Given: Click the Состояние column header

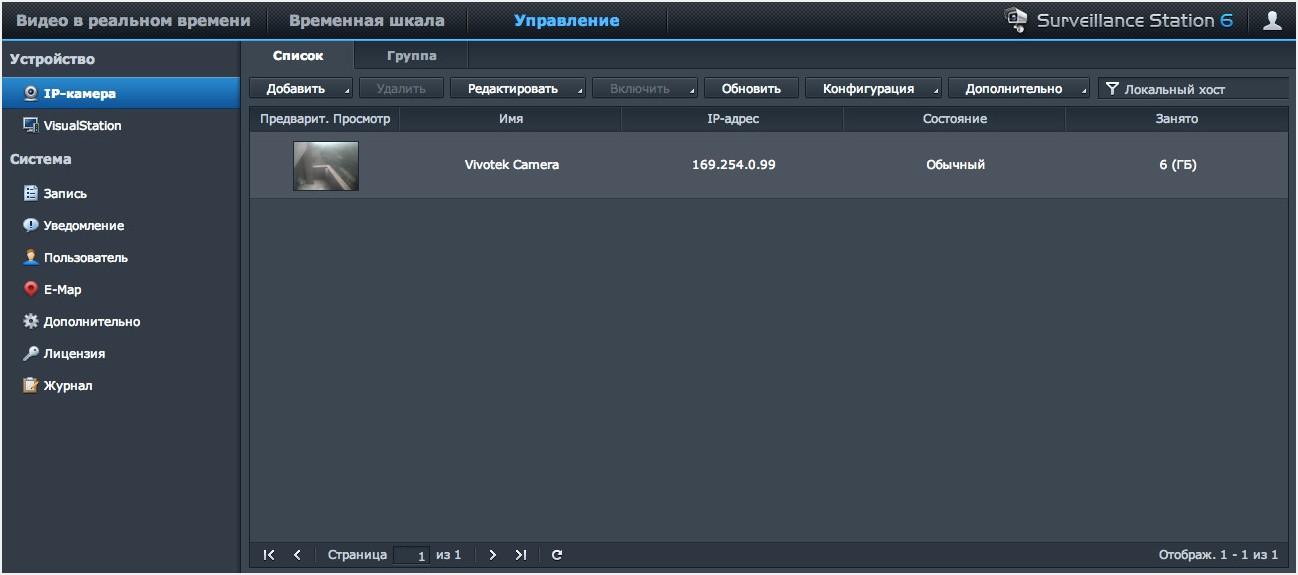Looking at the screenshot, I should click(x=955, y=119).
